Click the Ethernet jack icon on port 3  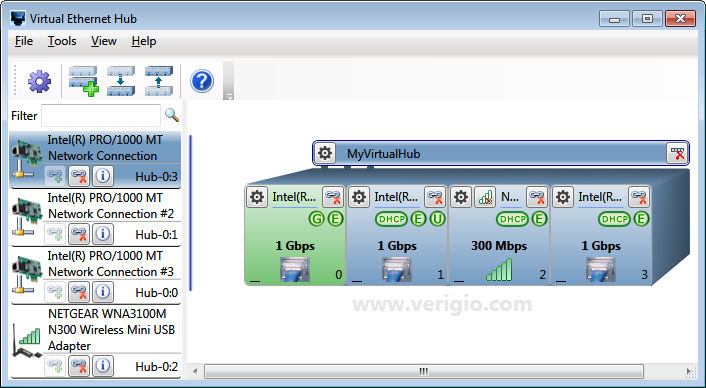pos(601,269)
